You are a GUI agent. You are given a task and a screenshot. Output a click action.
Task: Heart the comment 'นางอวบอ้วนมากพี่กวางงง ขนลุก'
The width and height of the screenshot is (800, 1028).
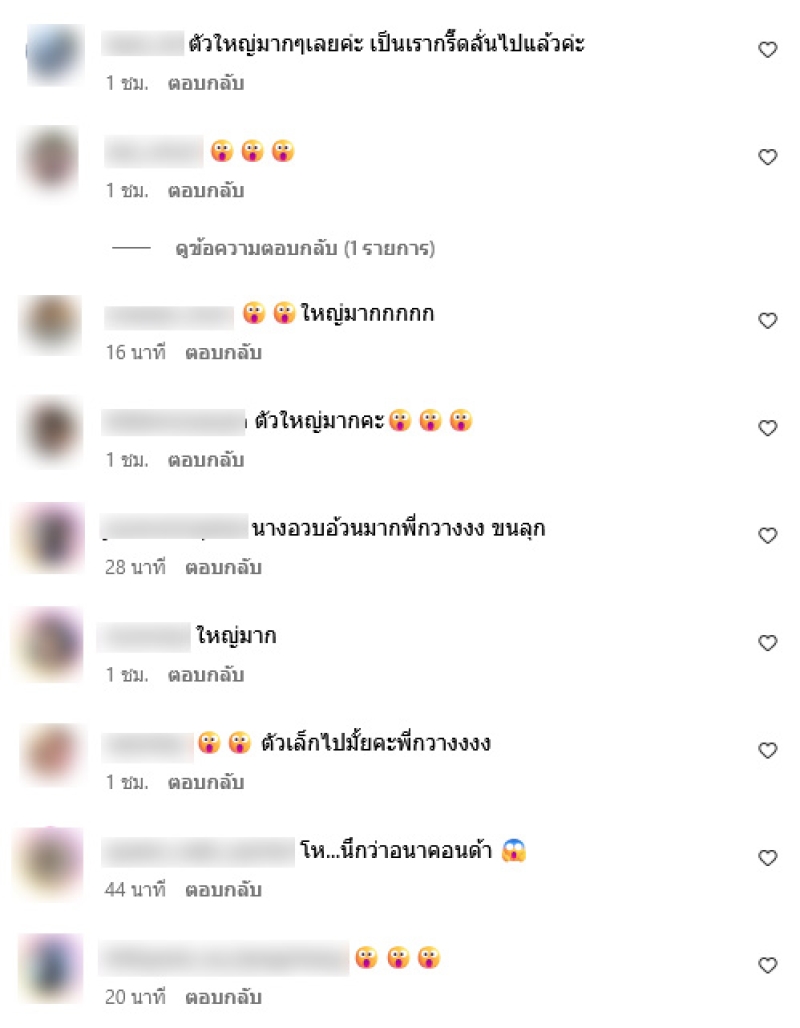point(767,536)
